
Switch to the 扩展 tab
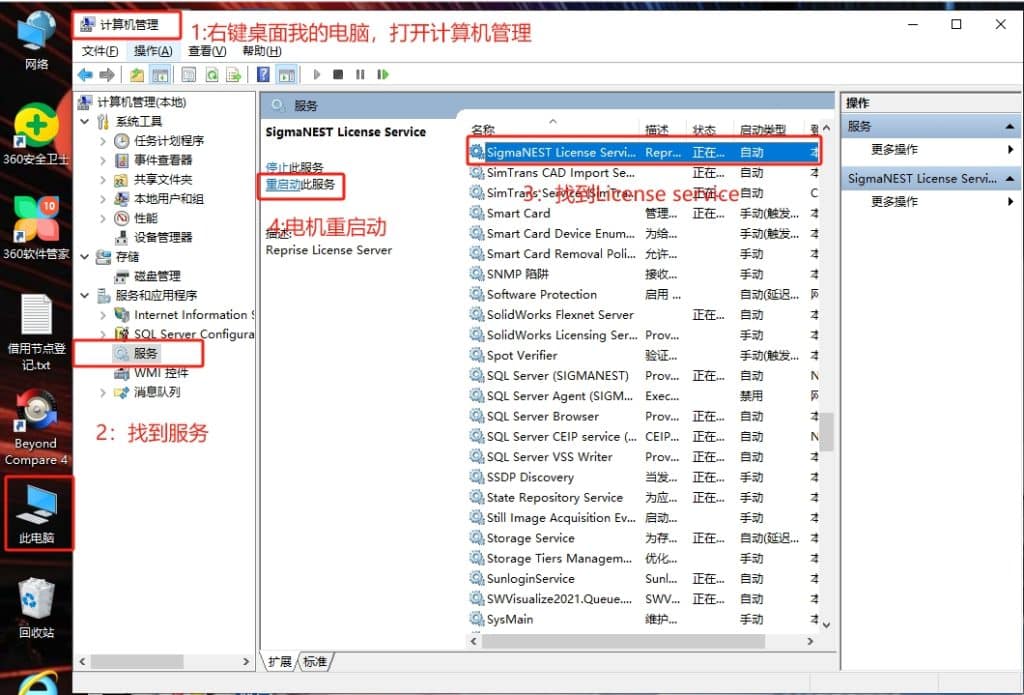coord(280,662)
